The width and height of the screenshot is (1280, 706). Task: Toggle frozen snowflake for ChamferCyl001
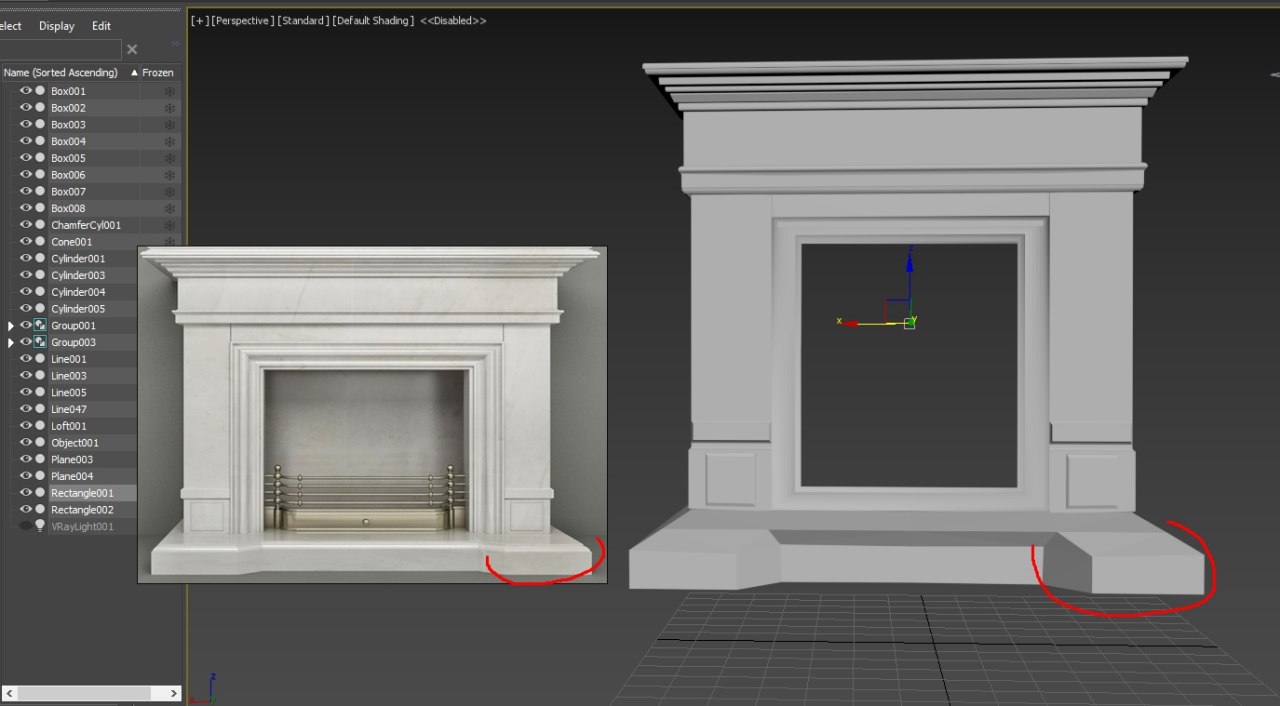169,225
